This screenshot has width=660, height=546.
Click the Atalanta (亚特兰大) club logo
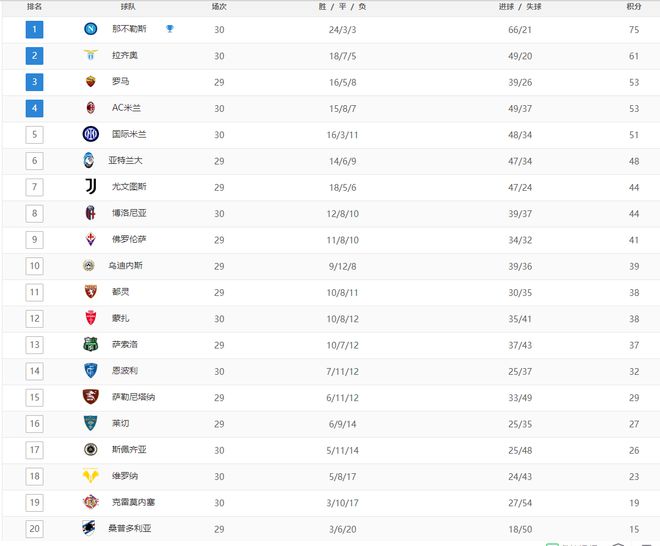pos(90,160)
